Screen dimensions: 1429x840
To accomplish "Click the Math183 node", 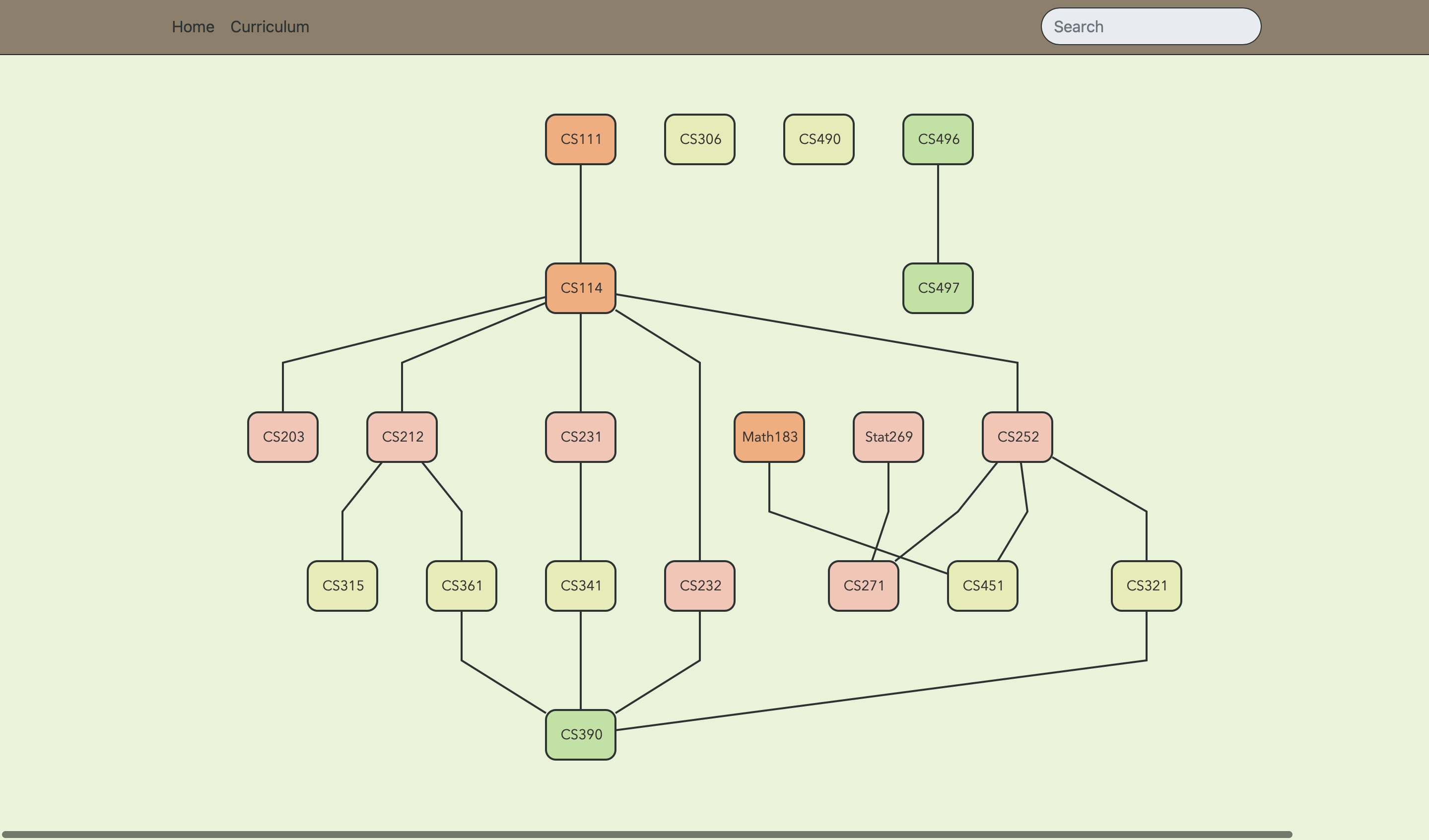I will [769, 437].
